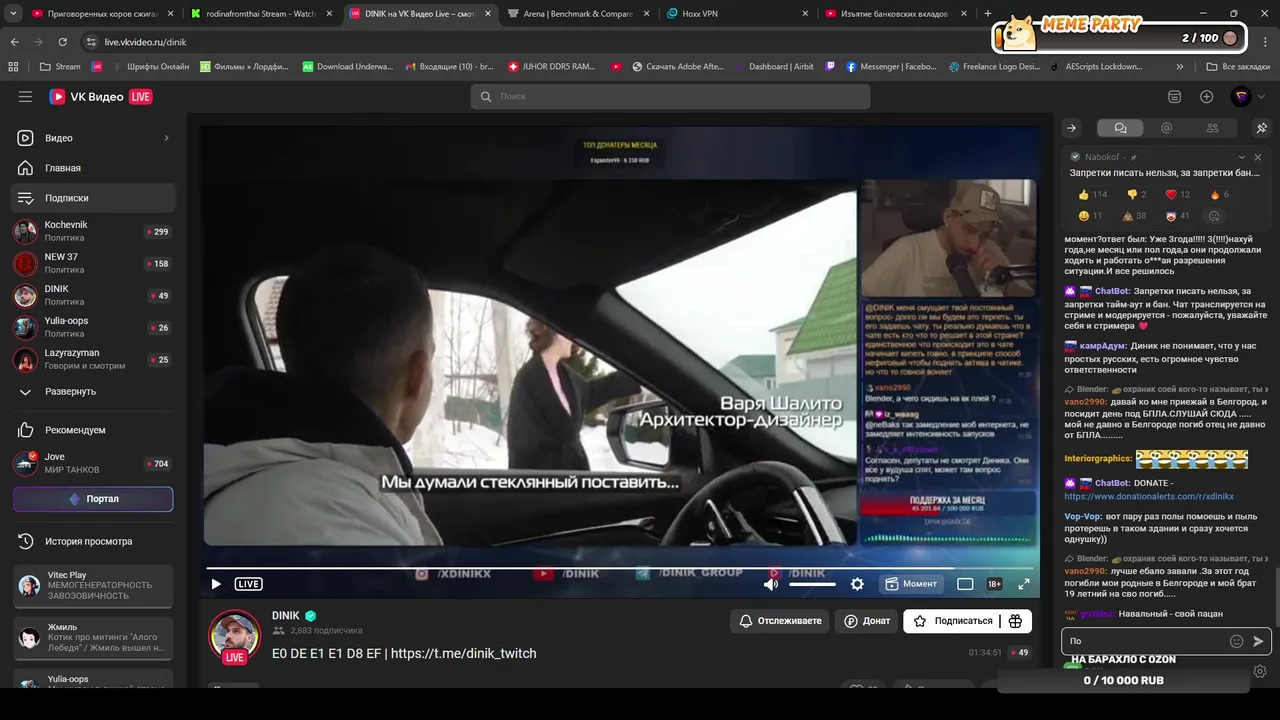Click the pin icon above chat
This screenshot has width=1280, height=720.
pyautogui.click(x=1261, y=128)
